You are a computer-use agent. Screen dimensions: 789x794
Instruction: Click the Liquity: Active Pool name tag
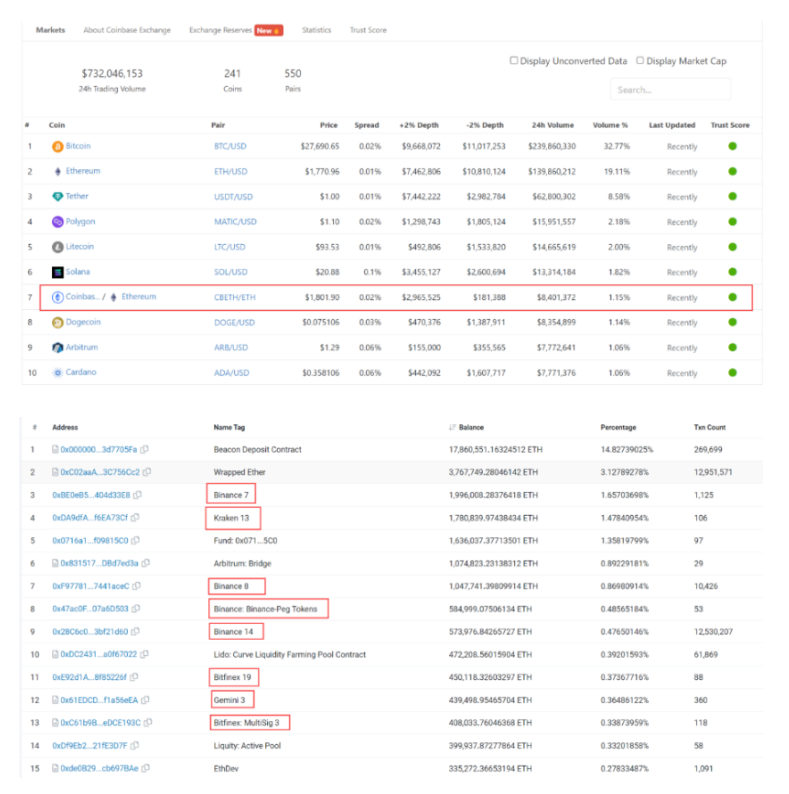247,745
